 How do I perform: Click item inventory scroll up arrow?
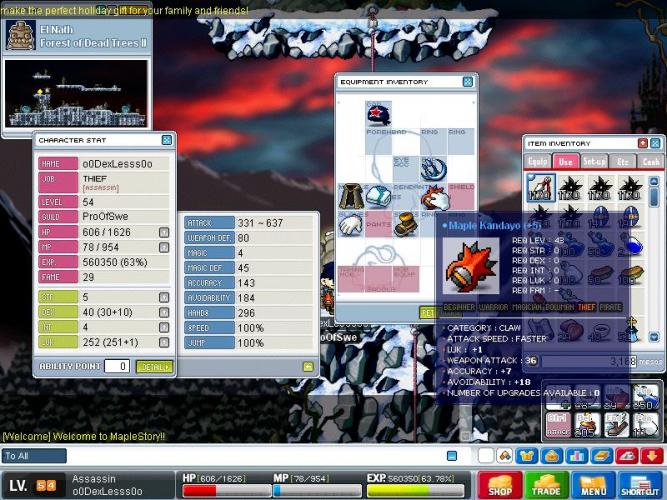point(654,181)
